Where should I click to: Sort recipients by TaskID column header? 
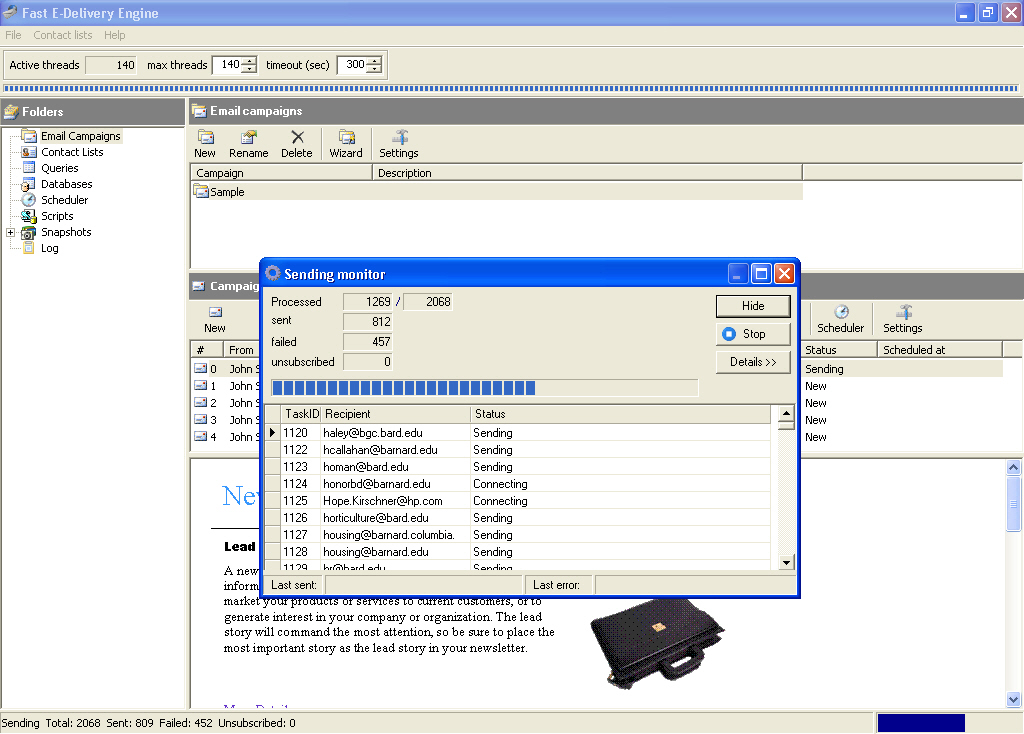point(302,414)
